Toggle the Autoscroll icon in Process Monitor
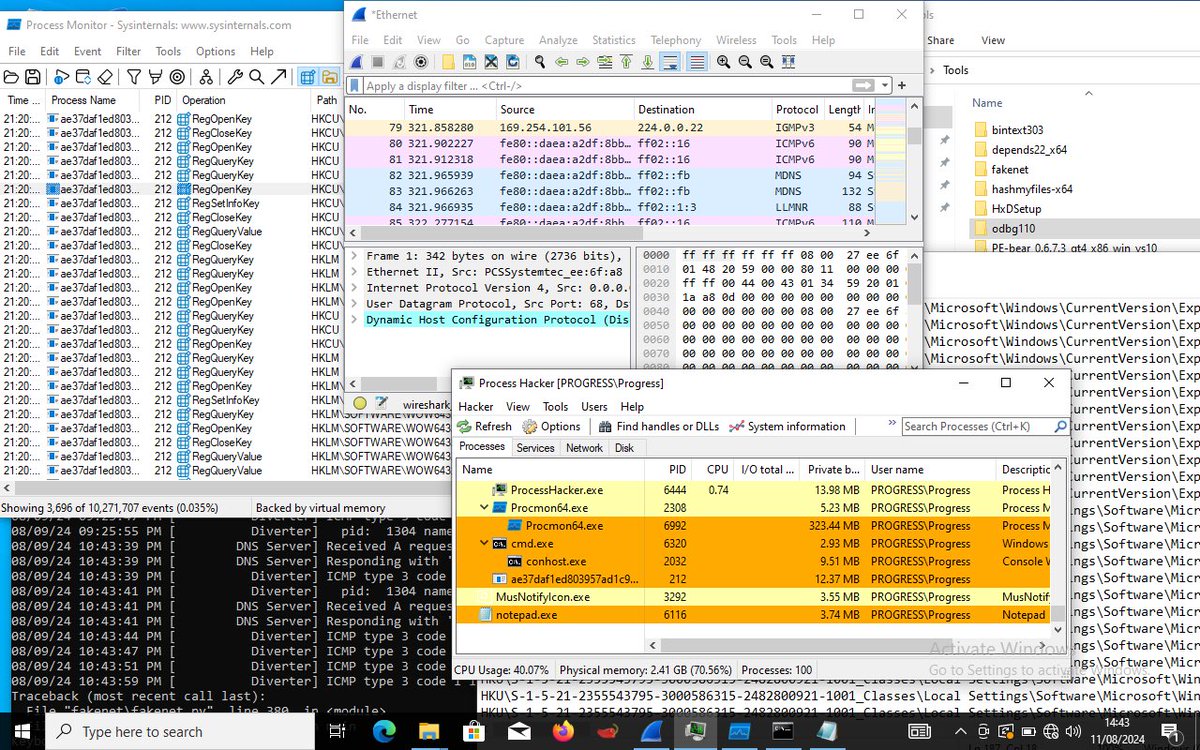This screenshot has width=1200, height=750. pos(83,77)
